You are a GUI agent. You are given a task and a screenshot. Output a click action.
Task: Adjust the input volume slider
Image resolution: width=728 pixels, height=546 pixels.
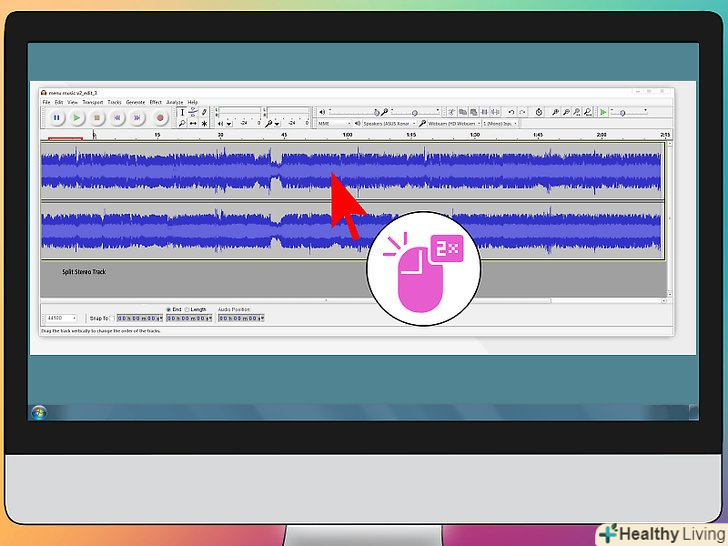click(x=416, y=112)
